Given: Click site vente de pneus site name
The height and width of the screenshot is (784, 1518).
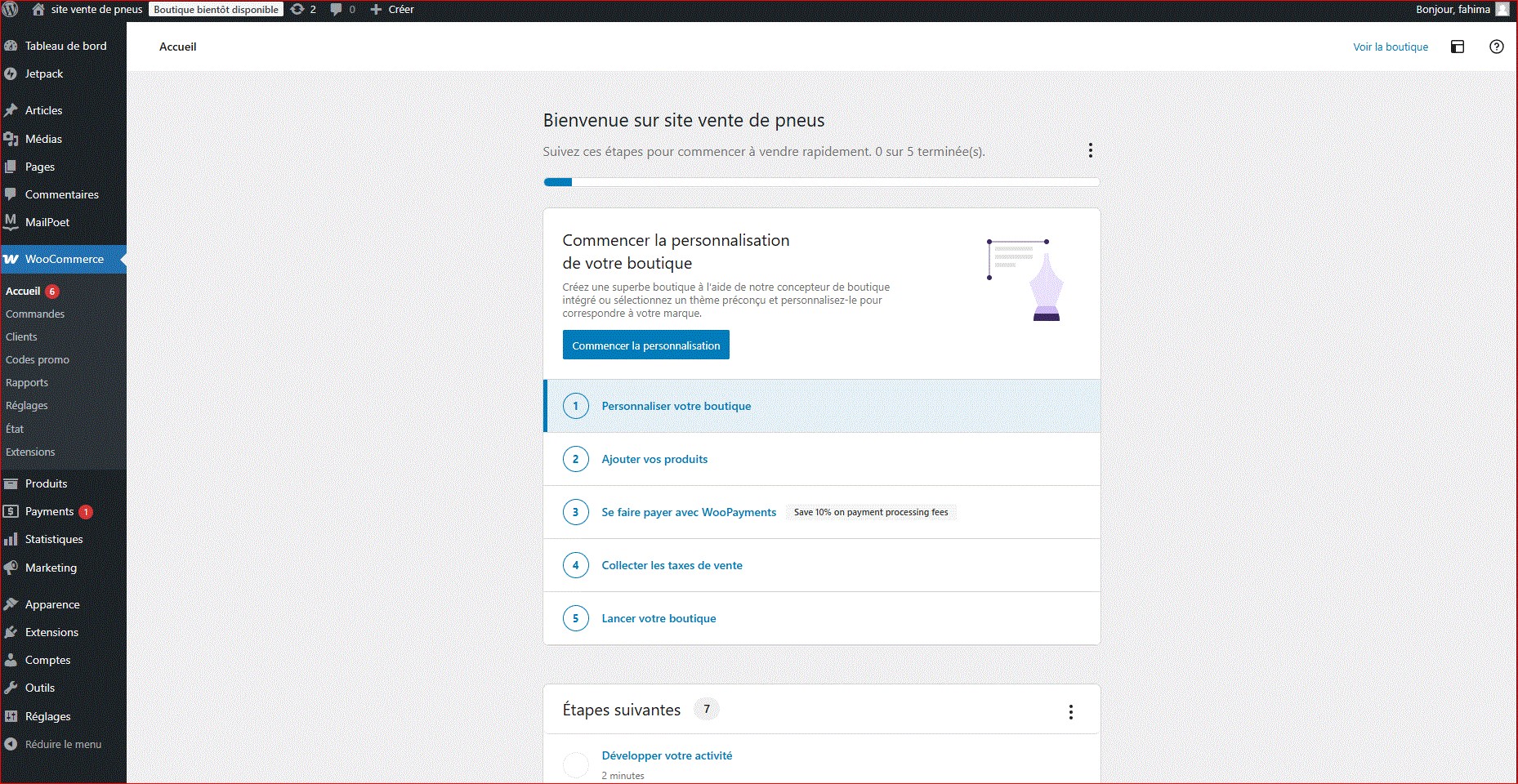Looking at the screenshot, I should (96, 9).
